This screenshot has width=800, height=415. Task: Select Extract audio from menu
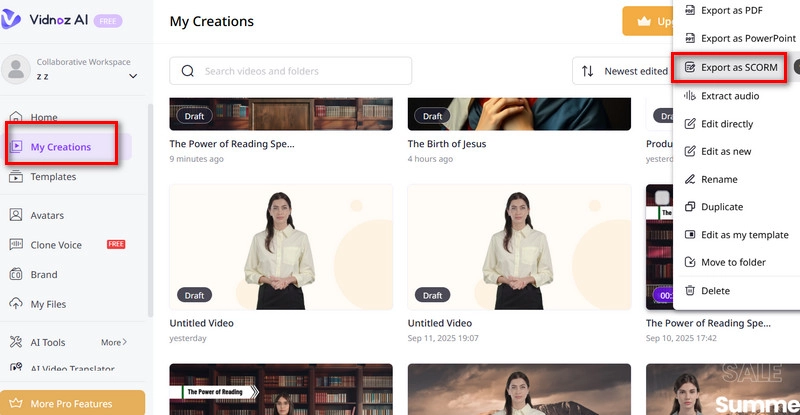pyautogui.click(x=730, y=96)
